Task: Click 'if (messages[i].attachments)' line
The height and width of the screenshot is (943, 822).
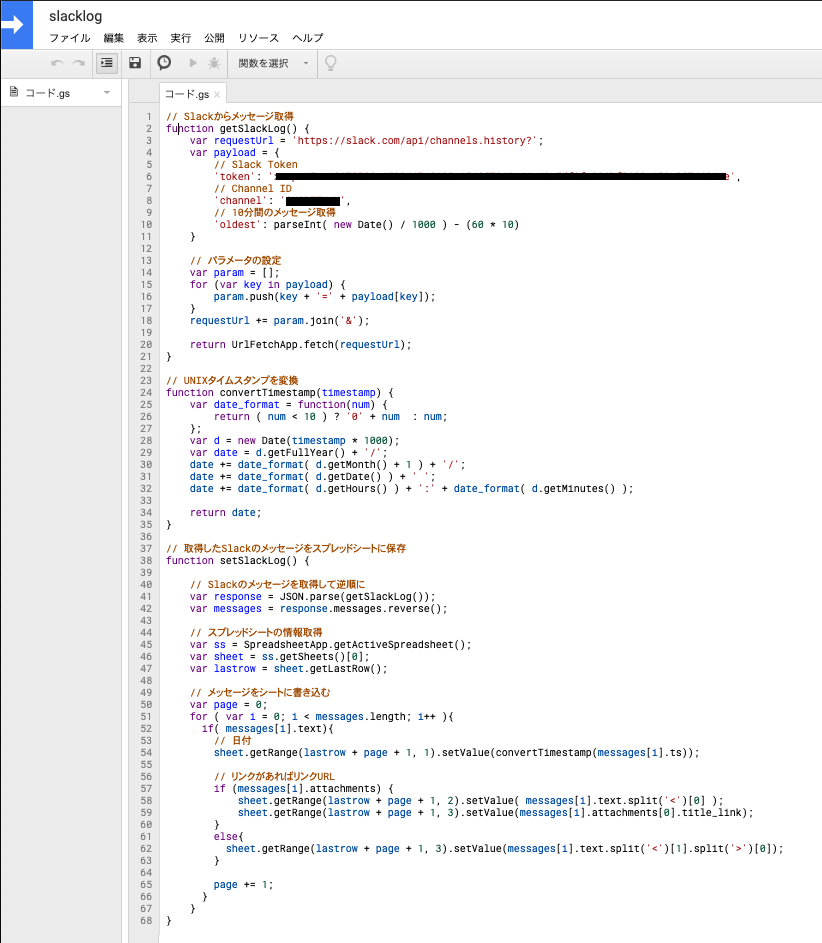Action: coord(304,788)
